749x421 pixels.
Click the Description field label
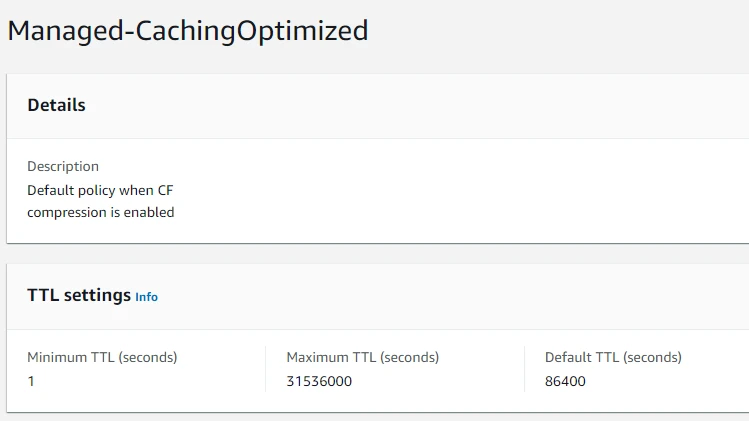coord(63,166)
